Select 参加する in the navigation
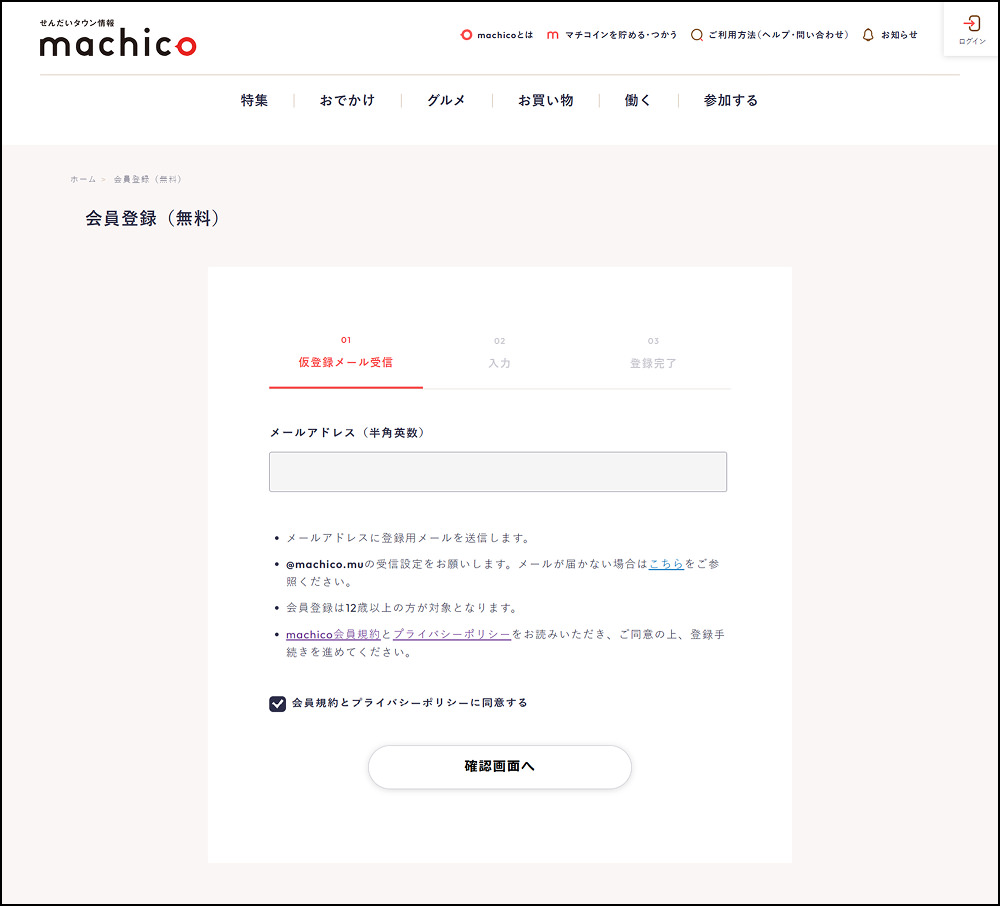 (730, 100)
